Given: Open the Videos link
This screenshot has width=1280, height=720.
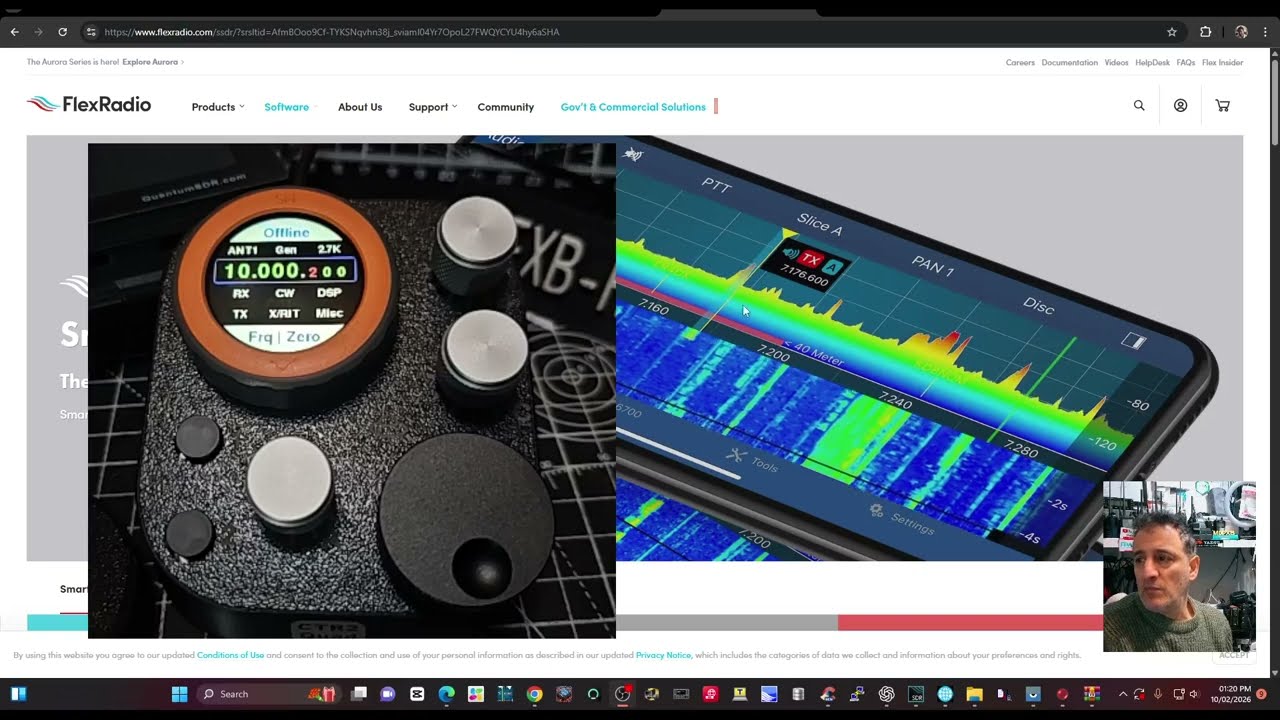Looking at the screenshot, I should click(1116, 62).
